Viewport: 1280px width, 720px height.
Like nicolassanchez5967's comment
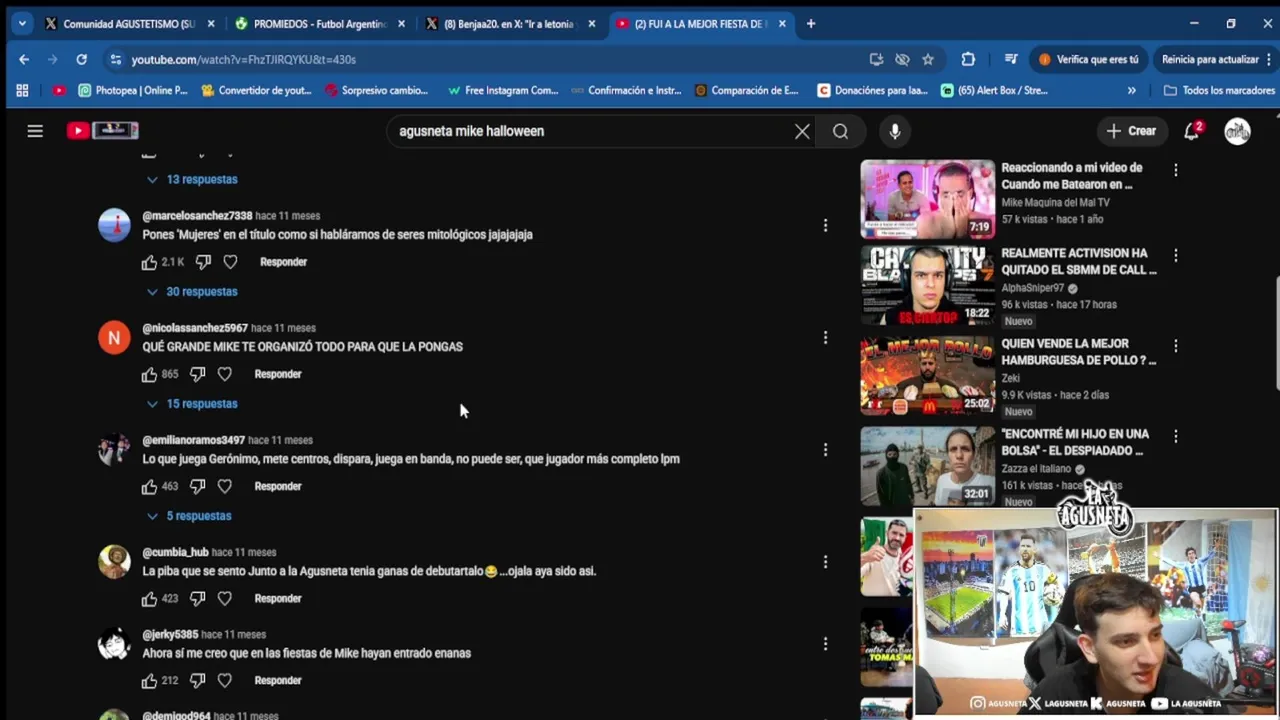point(149,374)
